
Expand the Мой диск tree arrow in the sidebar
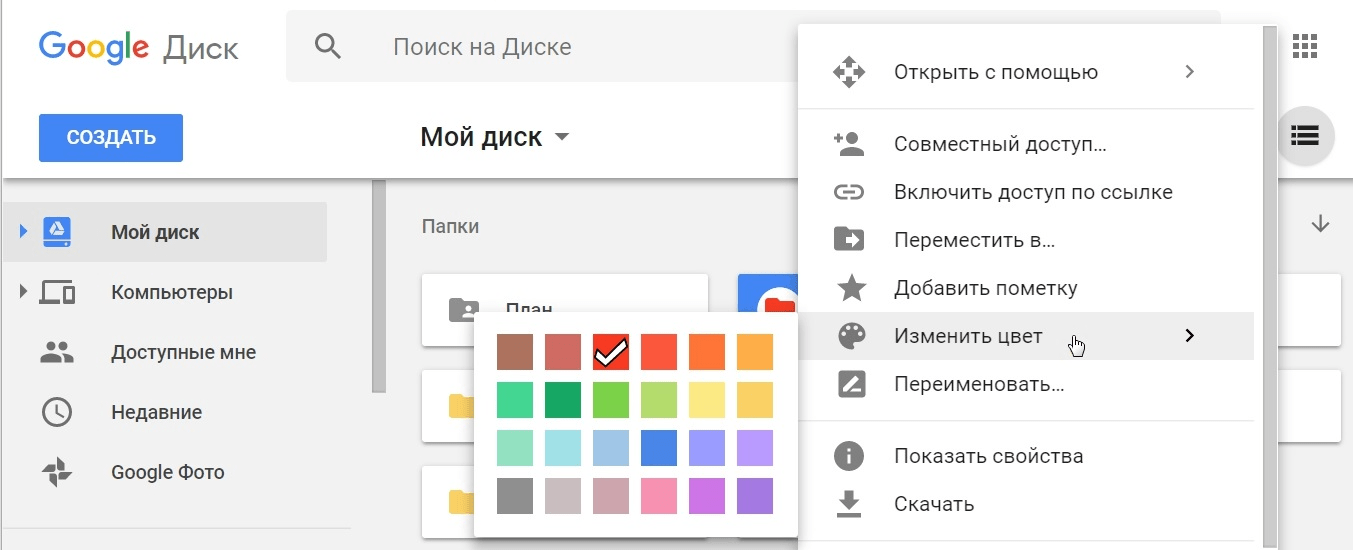tap(24, 232)
